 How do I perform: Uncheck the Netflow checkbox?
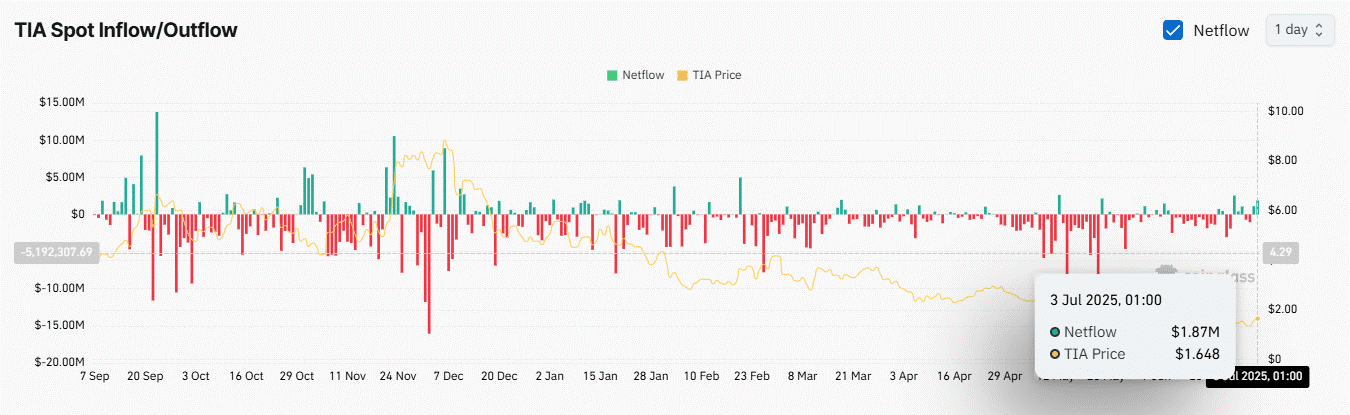pyautogui.click(x=1173, y=30)
